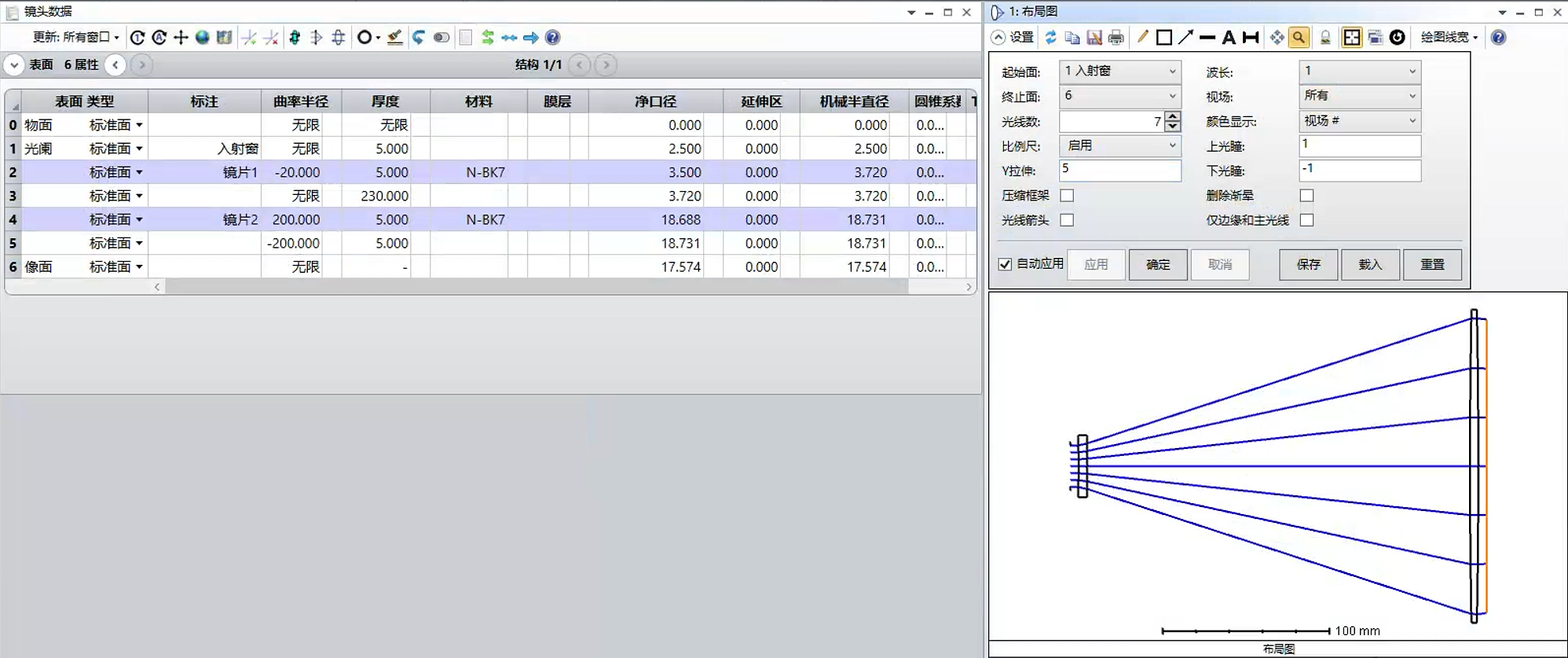Toggle the 仅边缘和主光线 checkbox
This screenshot has height=658, width=1568.
coord(1306,220)
